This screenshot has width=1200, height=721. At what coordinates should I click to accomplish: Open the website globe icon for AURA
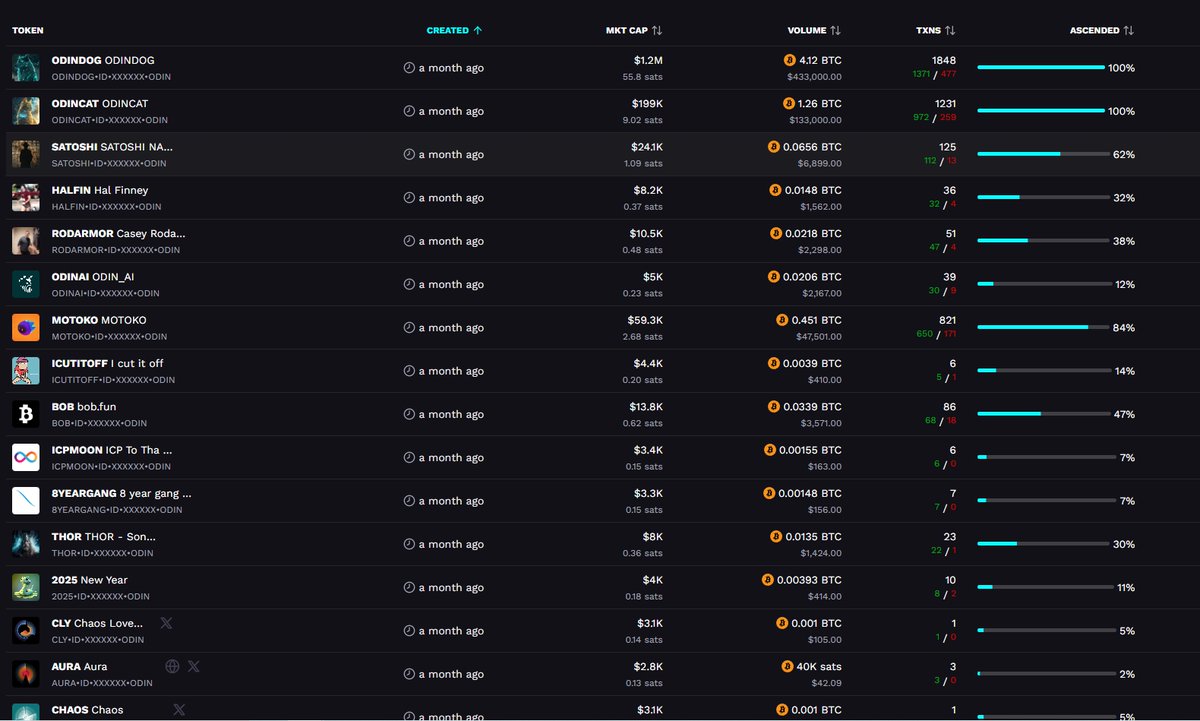(172, 666)
